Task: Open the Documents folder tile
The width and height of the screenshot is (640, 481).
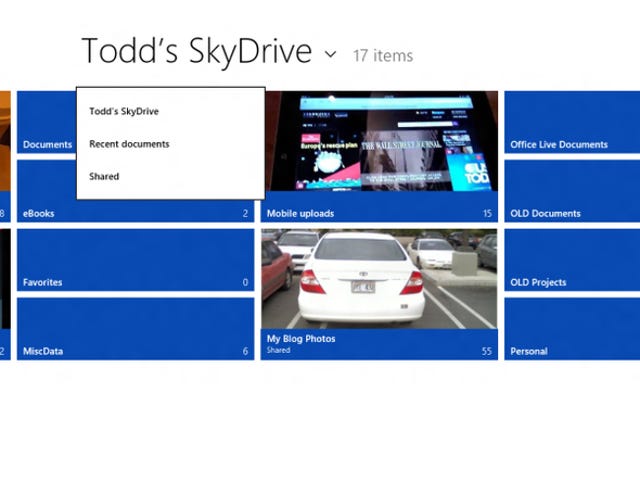Action: coord(47,122)
